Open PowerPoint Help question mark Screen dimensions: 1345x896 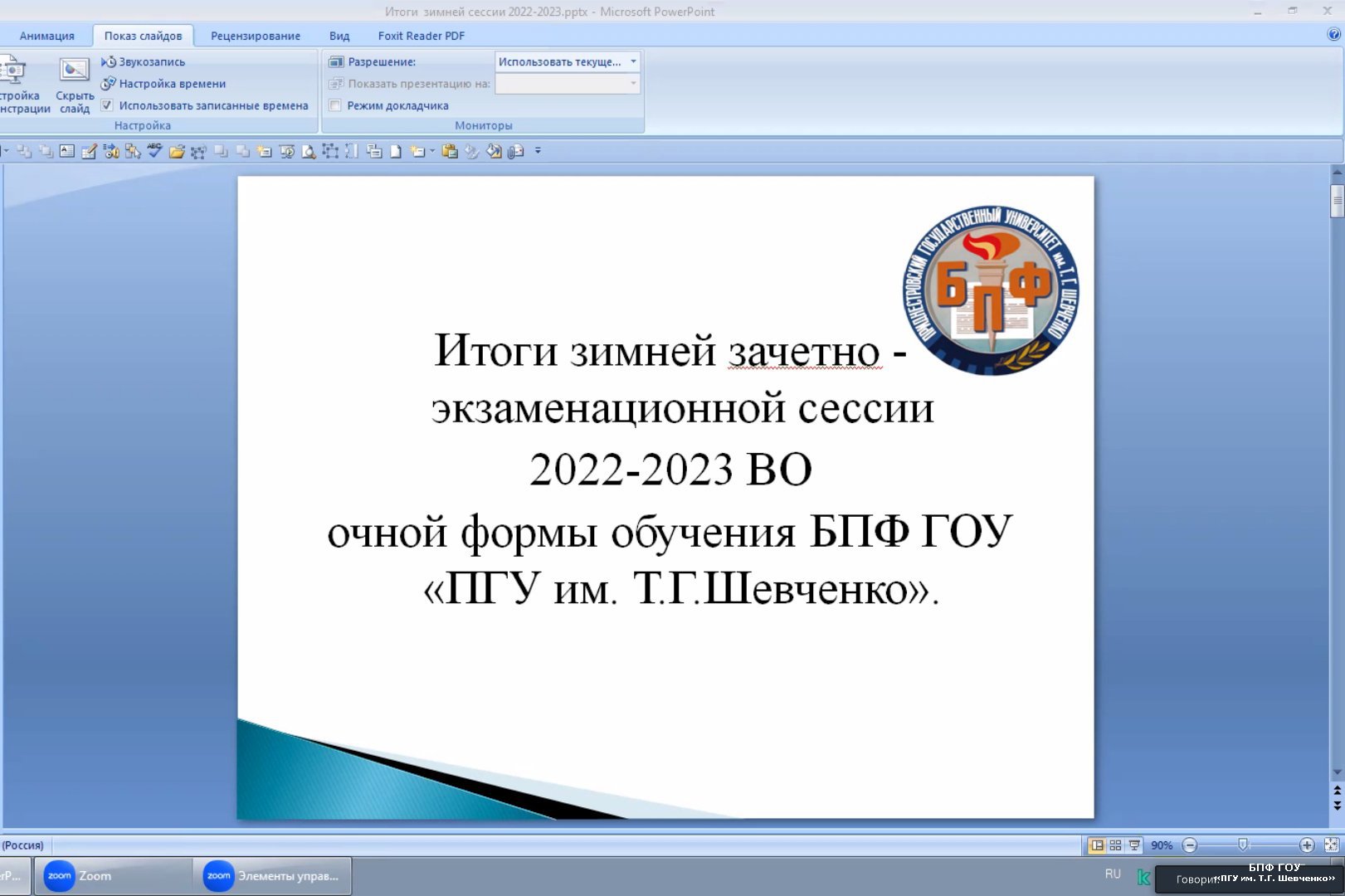point(1333,34)
